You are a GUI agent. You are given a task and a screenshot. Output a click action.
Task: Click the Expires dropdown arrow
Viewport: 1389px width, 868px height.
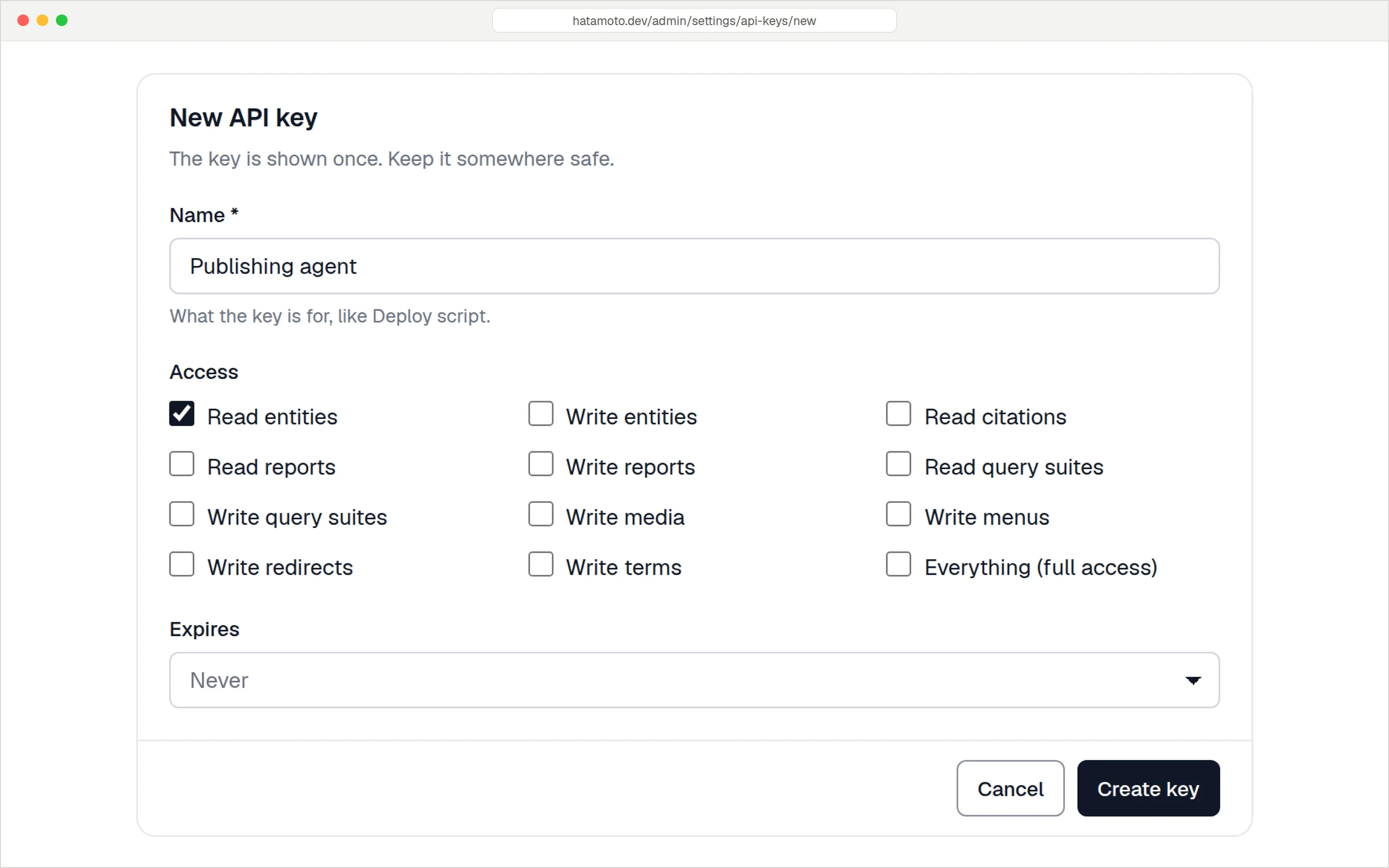[1193, 680]
